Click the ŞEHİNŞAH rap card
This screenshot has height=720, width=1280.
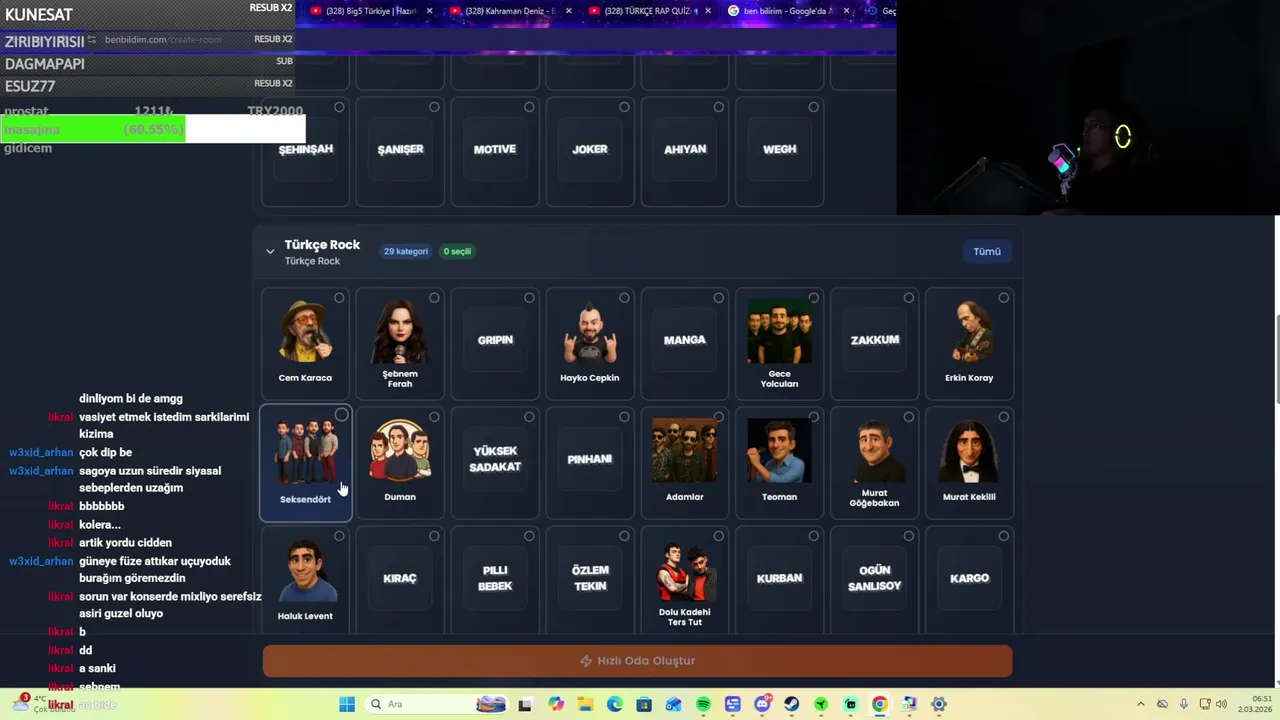[305, 150]
